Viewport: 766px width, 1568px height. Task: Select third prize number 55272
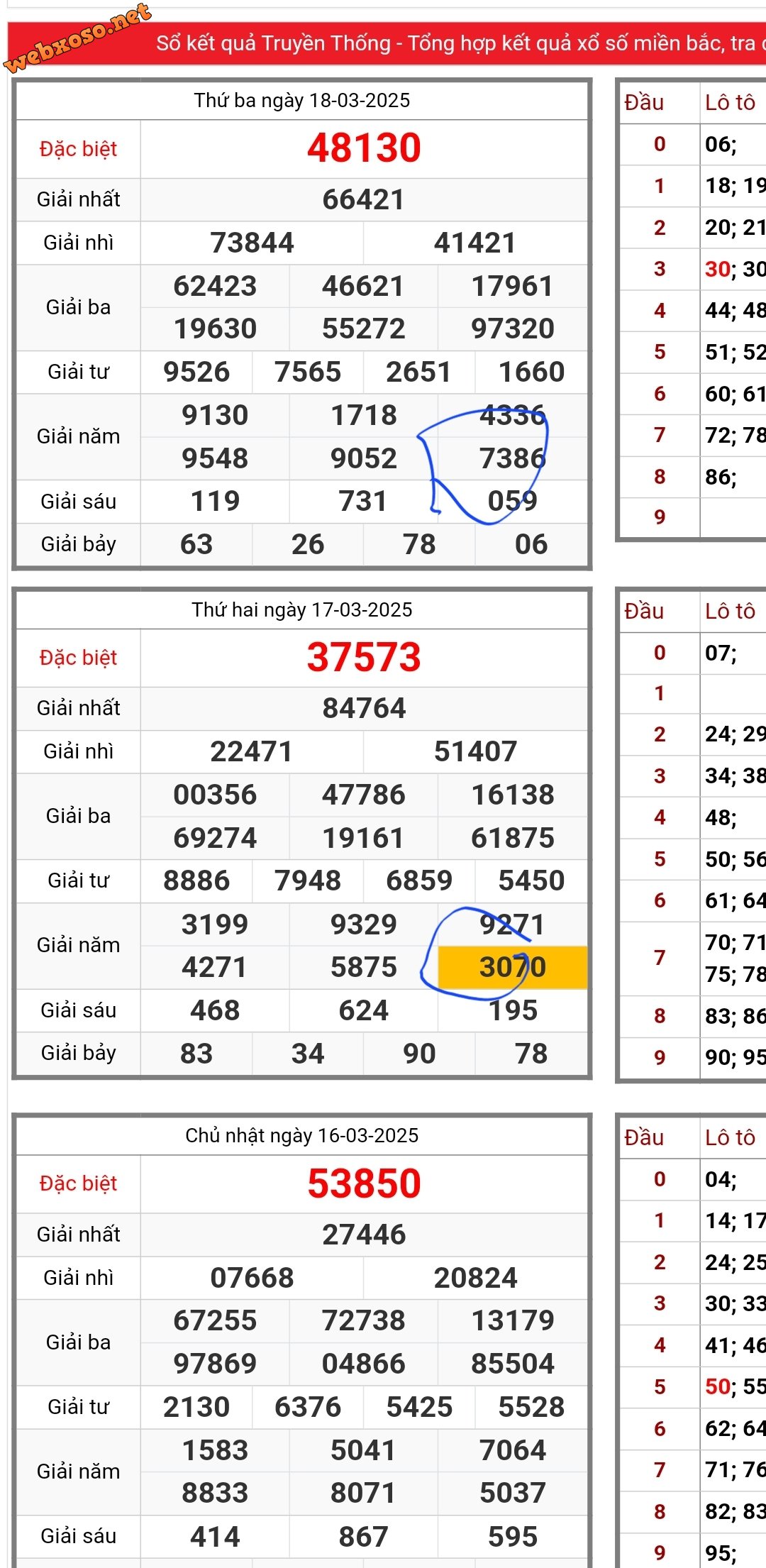364,328
